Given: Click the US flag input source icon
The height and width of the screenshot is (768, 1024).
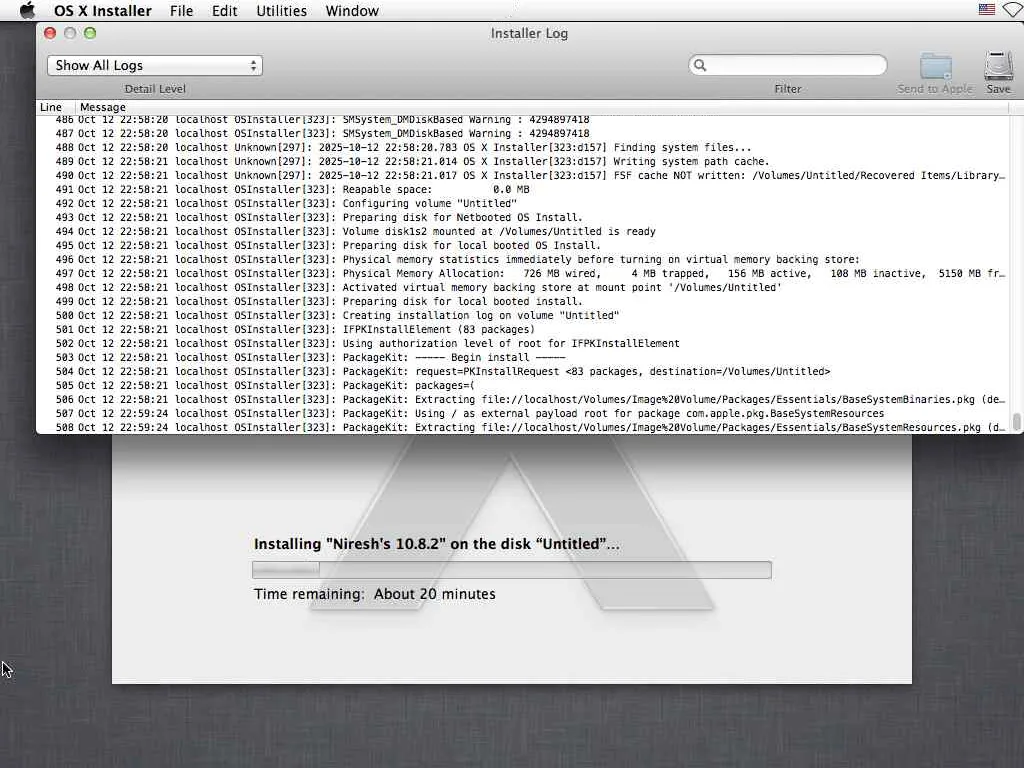Looking at the screenshot, I should tap(987, 10).
